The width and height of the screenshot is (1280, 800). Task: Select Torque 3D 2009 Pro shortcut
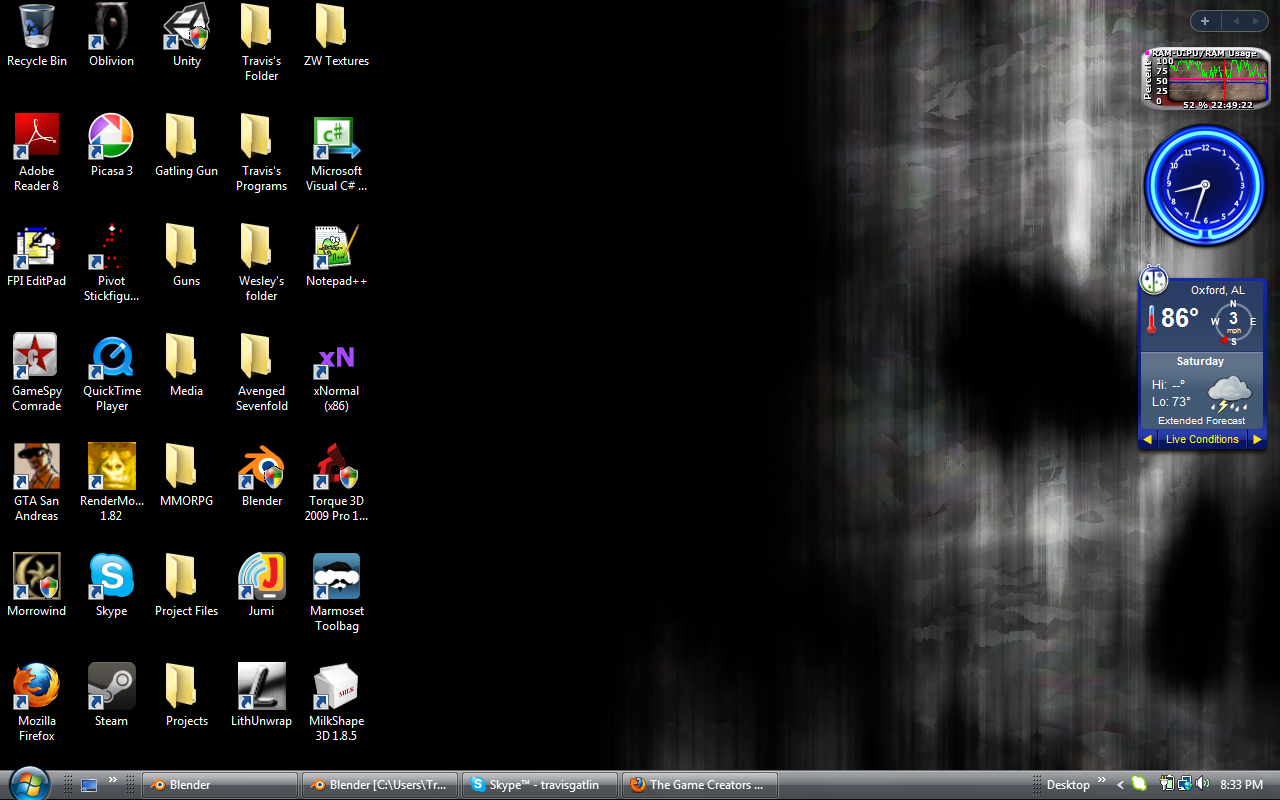(x=336, y=482)
